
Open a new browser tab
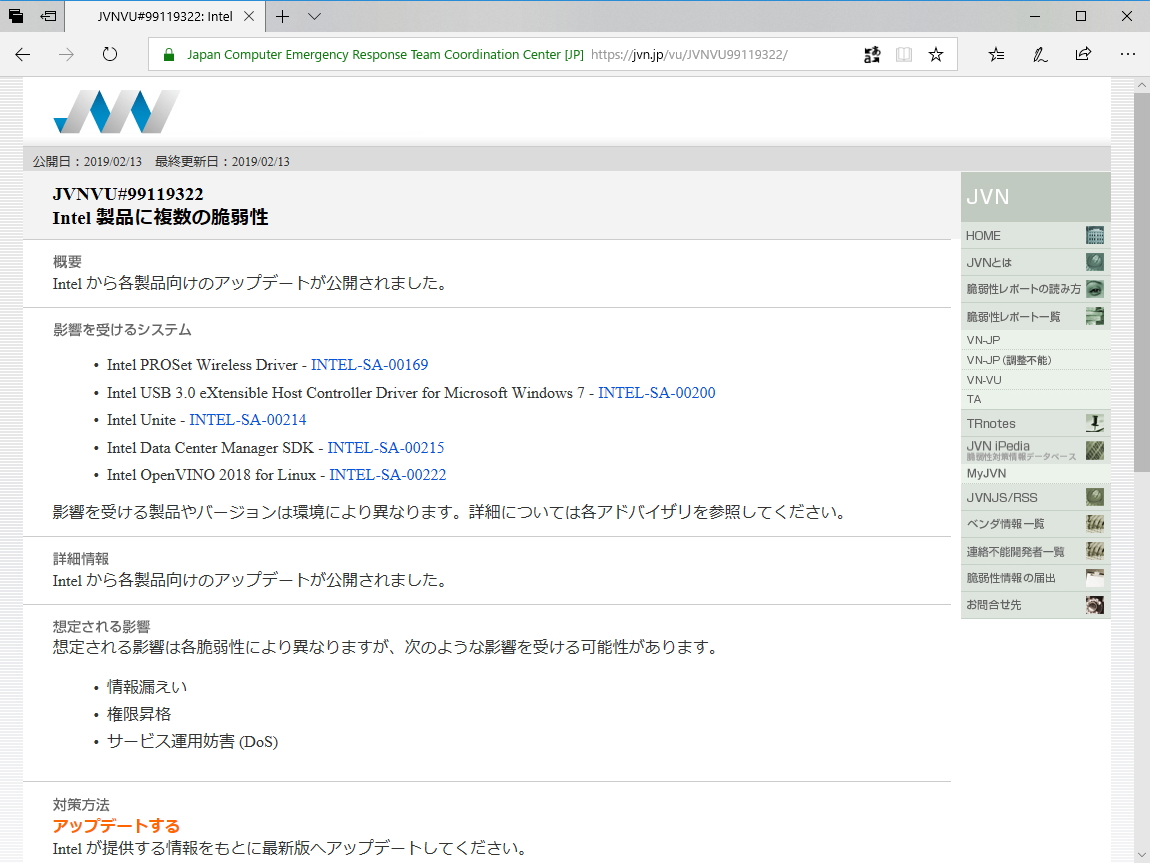(x=281, y=16)
